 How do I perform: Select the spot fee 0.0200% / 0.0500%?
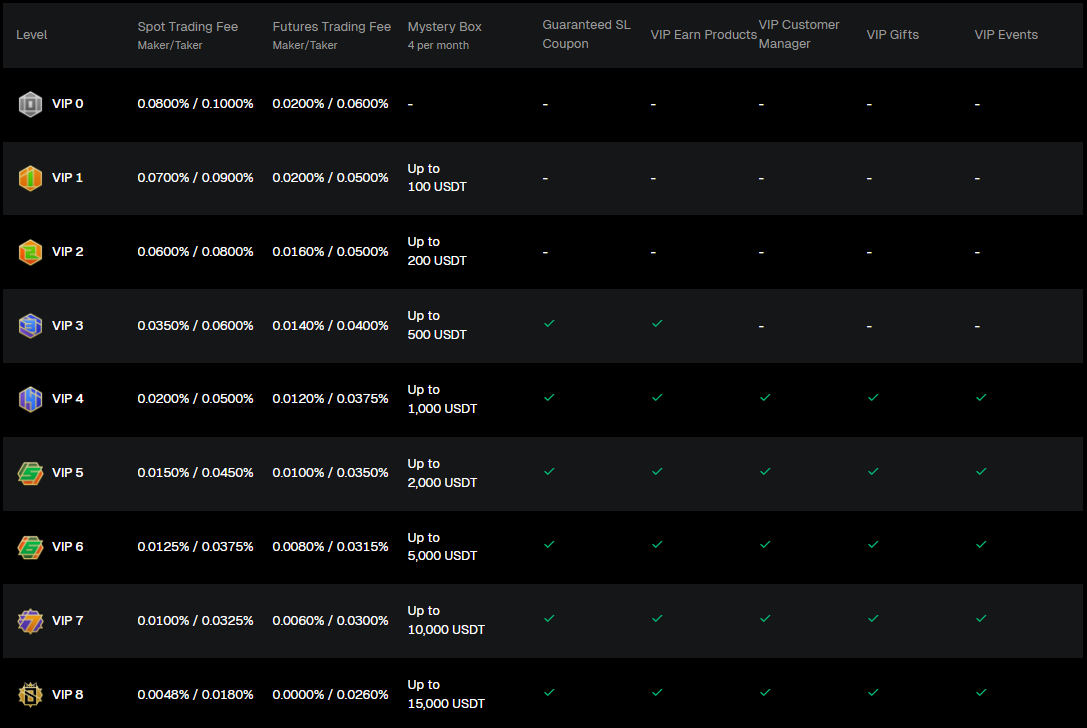pyautogui.click(x=195, y=399)
